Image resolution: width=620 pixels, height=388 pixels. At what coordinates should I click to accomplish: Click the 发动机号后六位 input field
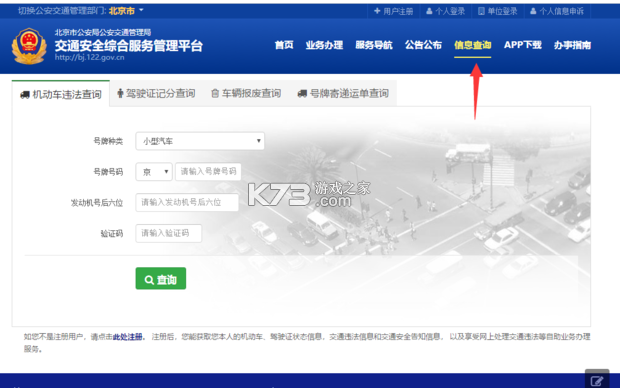pos(187,202)
